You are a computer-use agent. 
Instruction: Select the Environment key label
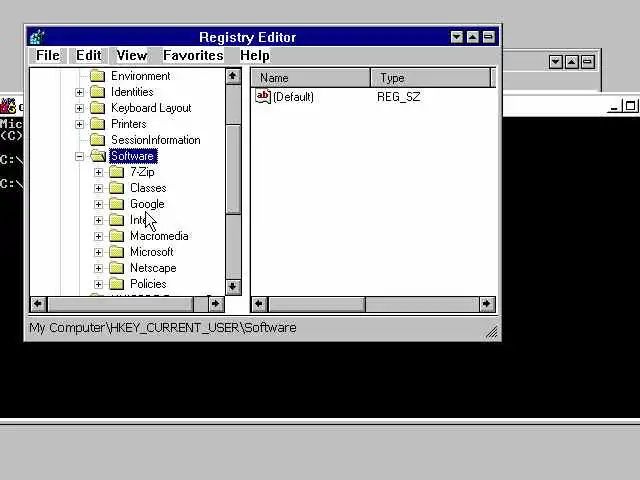coord(140,76)
